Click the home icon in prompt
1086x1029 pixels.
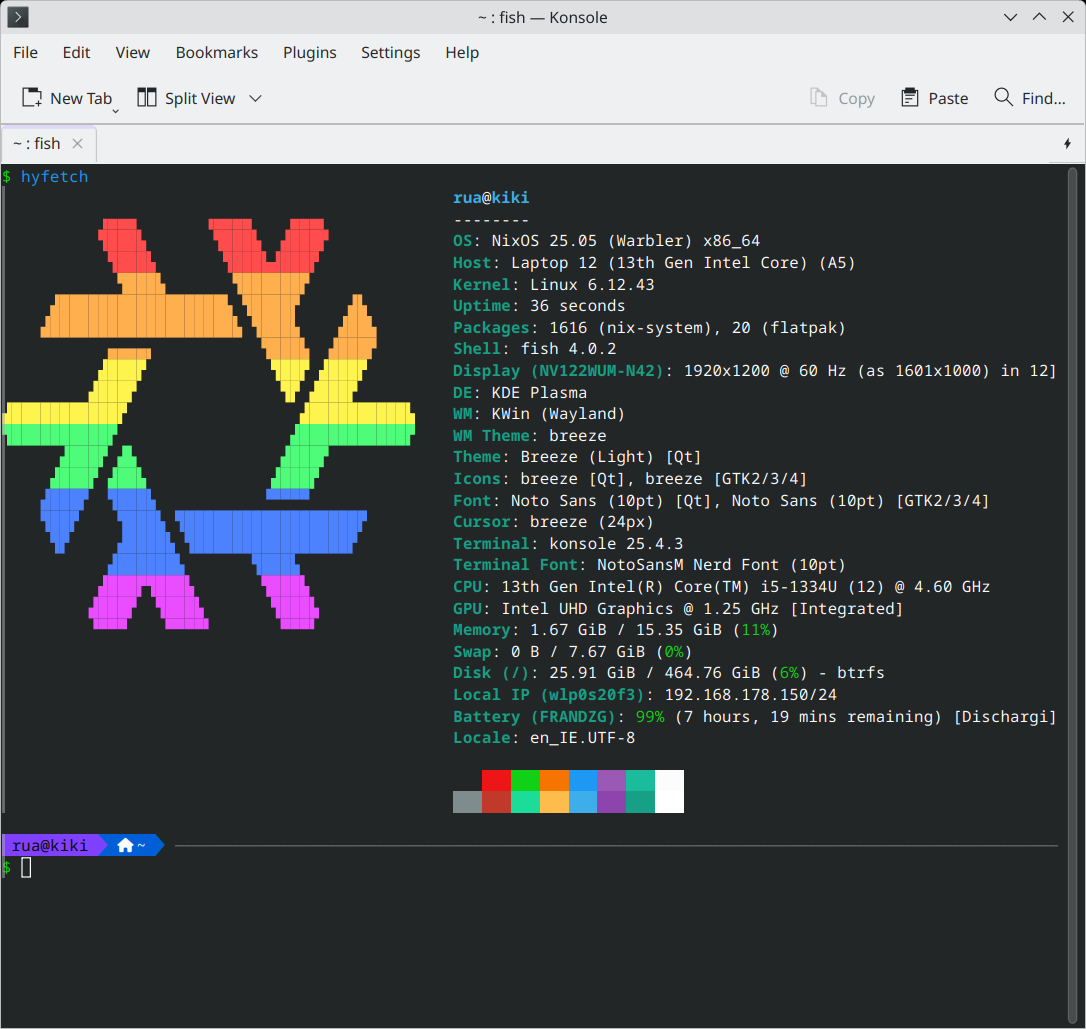pyautogui.click(x=125, y=846)
